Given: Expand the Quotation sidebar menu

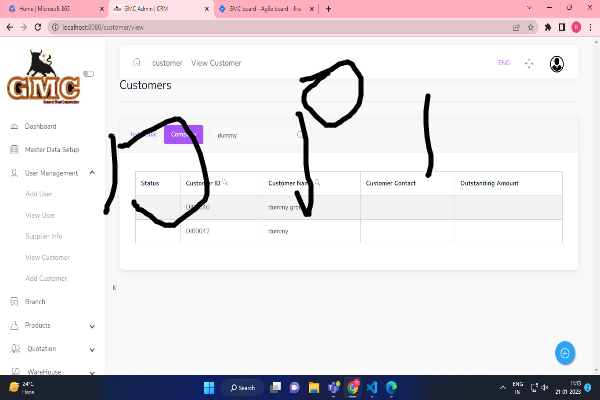Looking at the screenshot, I should pyautogui.click(x=92, y=349).
